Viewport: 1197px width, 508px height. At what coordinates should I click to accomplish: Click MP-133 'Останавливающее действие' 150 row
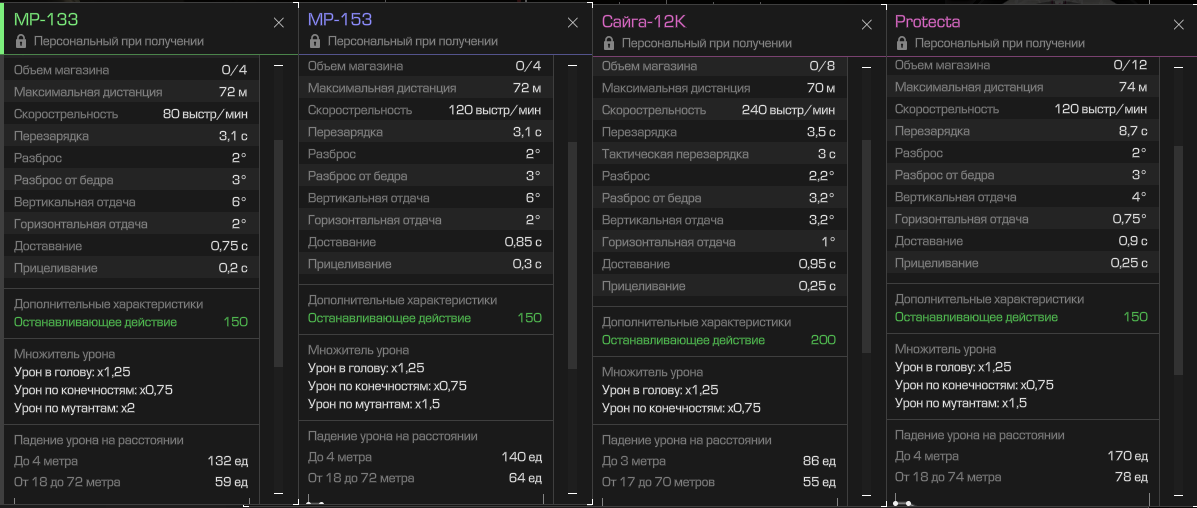coord(131,322)
